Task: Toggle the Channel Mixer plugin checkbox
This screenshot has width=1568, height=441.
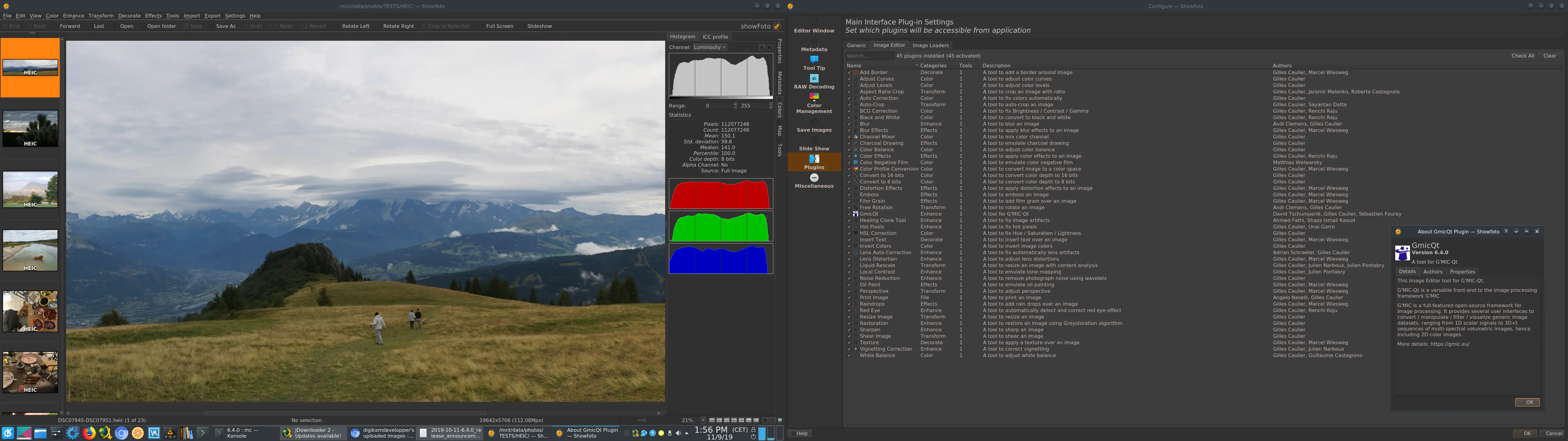Action: [849, 137]
